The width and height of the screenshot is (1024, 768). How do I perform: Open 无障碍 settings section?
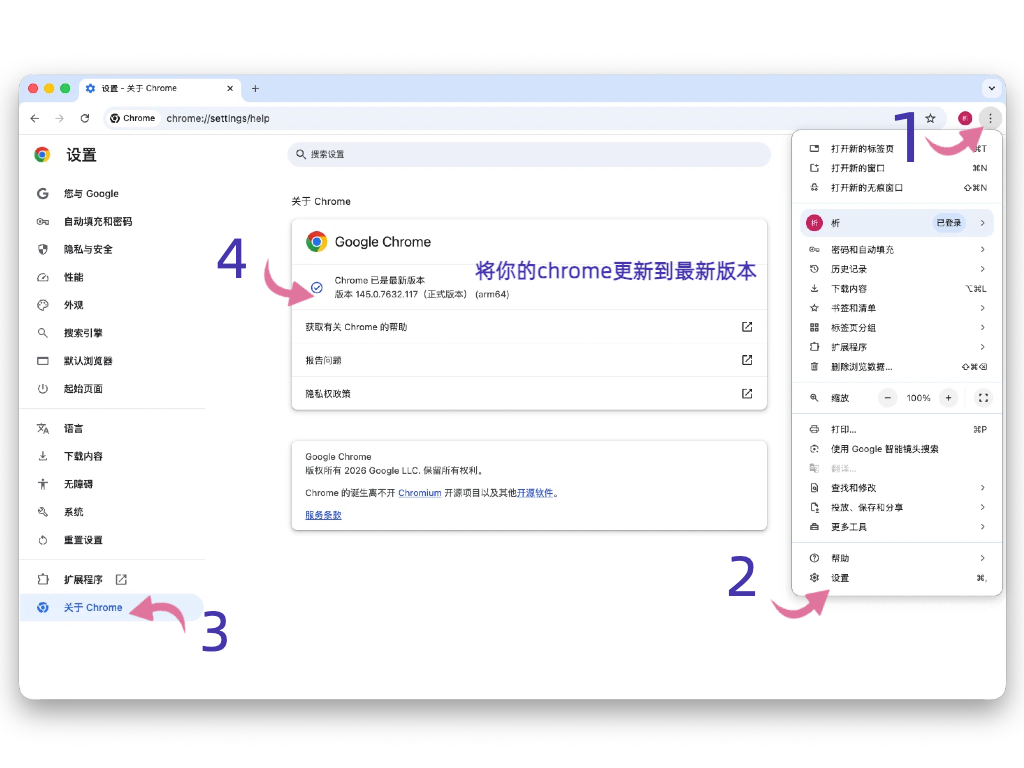click(x=78, y=484)
